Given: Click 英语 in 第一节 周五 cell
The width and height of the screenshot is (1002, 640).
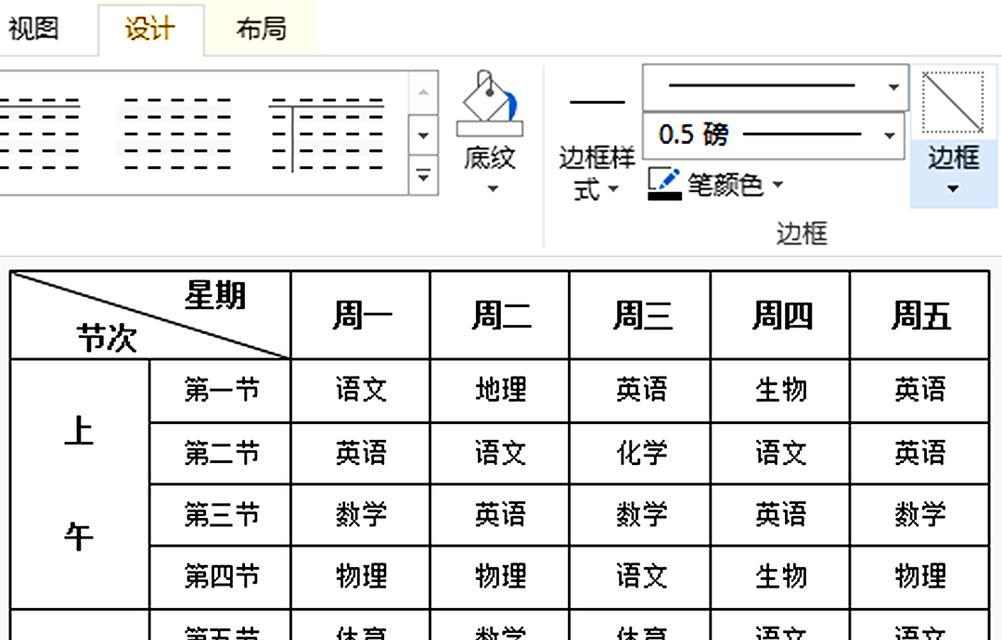Looking at the screenshot, I should click(920, 390).
